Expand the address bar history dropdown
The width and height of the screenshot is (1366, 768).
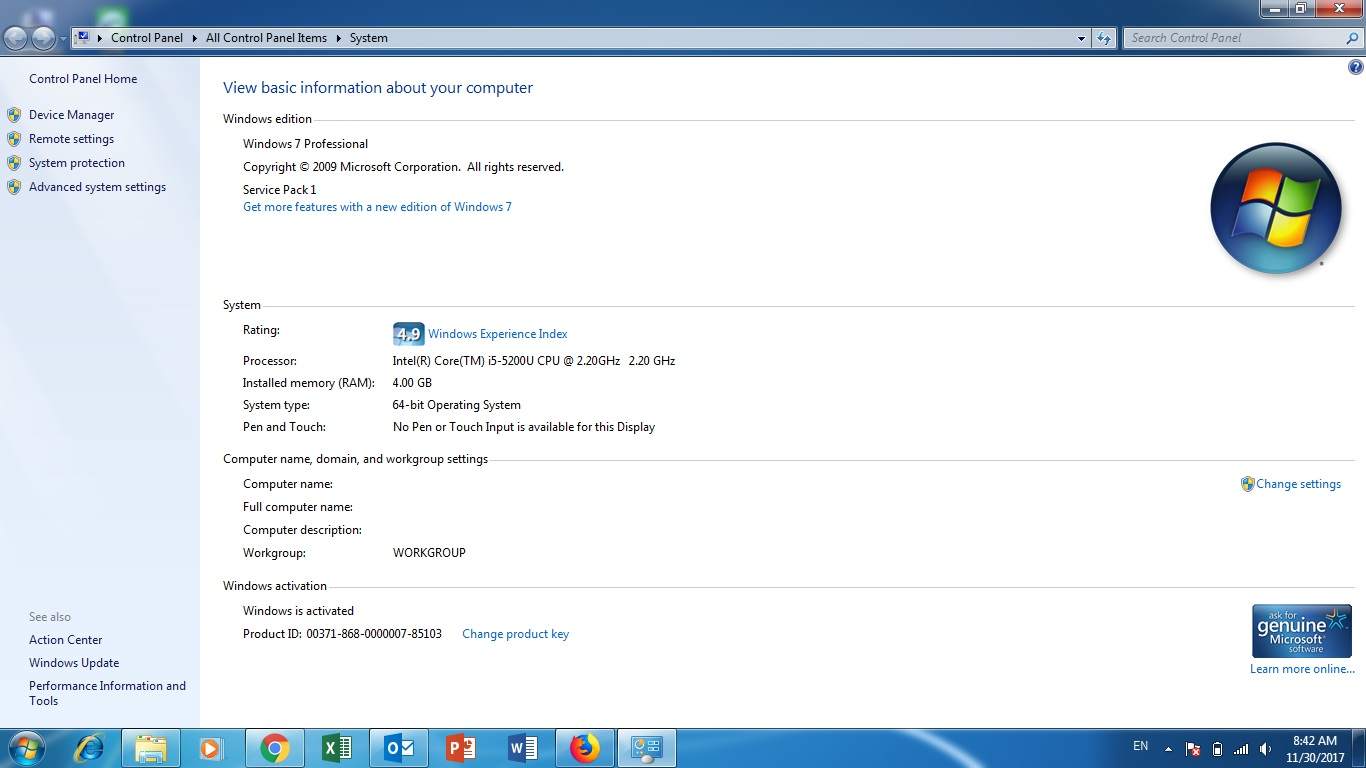point(1081,38)
